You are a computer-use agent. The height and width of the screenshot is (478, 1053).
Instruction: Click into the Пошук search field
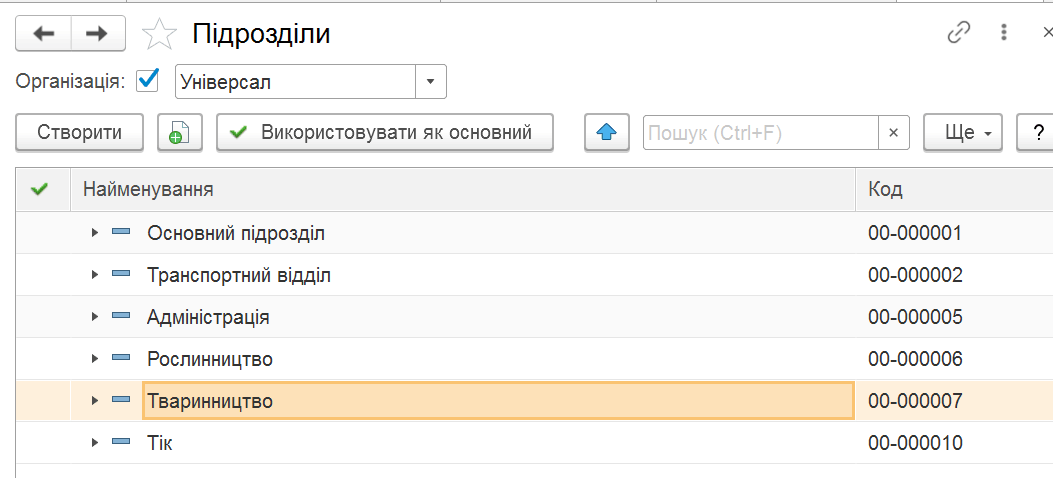[761, 133]
